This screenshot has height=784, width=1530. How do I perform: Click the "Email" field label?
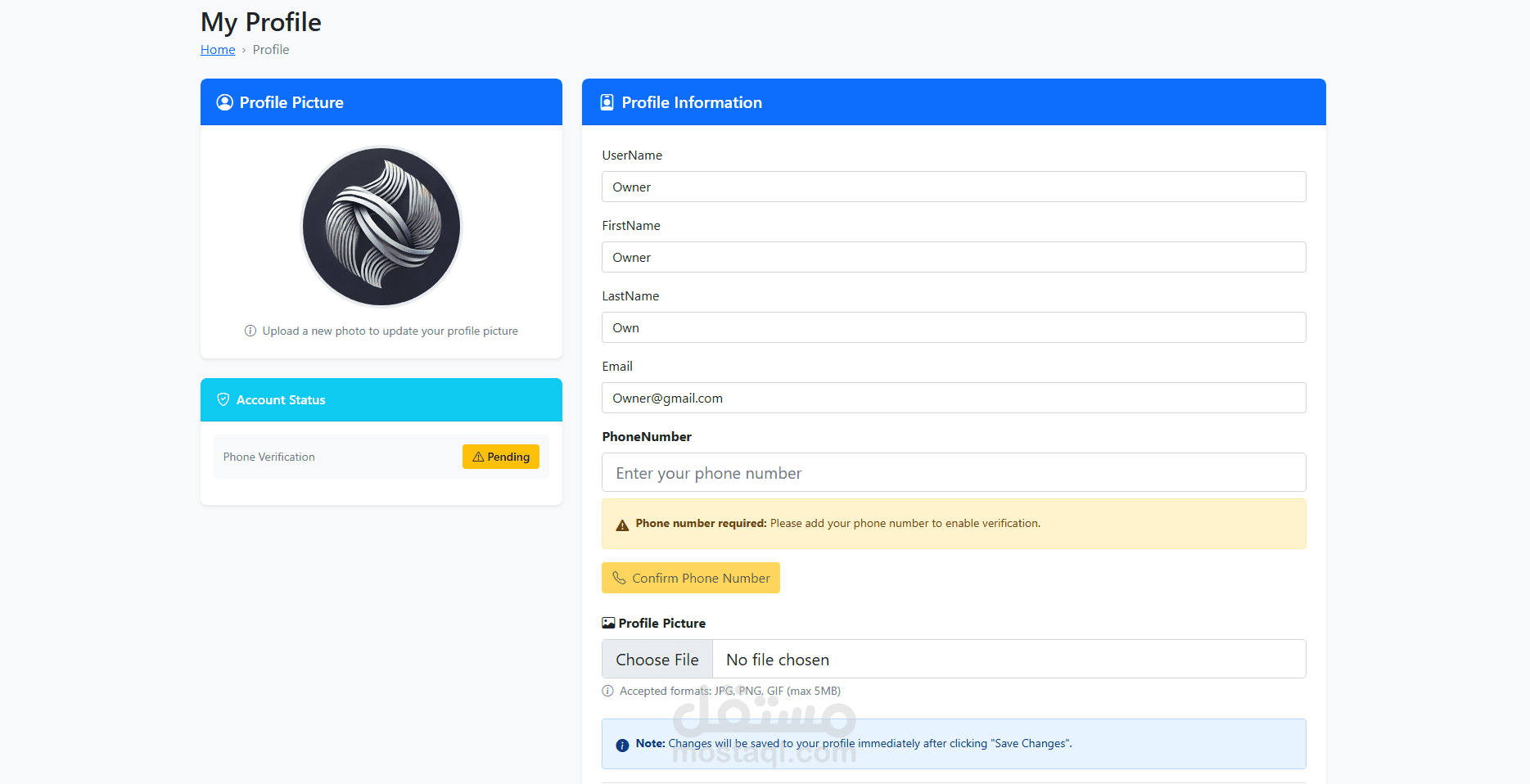coord(617,366)
